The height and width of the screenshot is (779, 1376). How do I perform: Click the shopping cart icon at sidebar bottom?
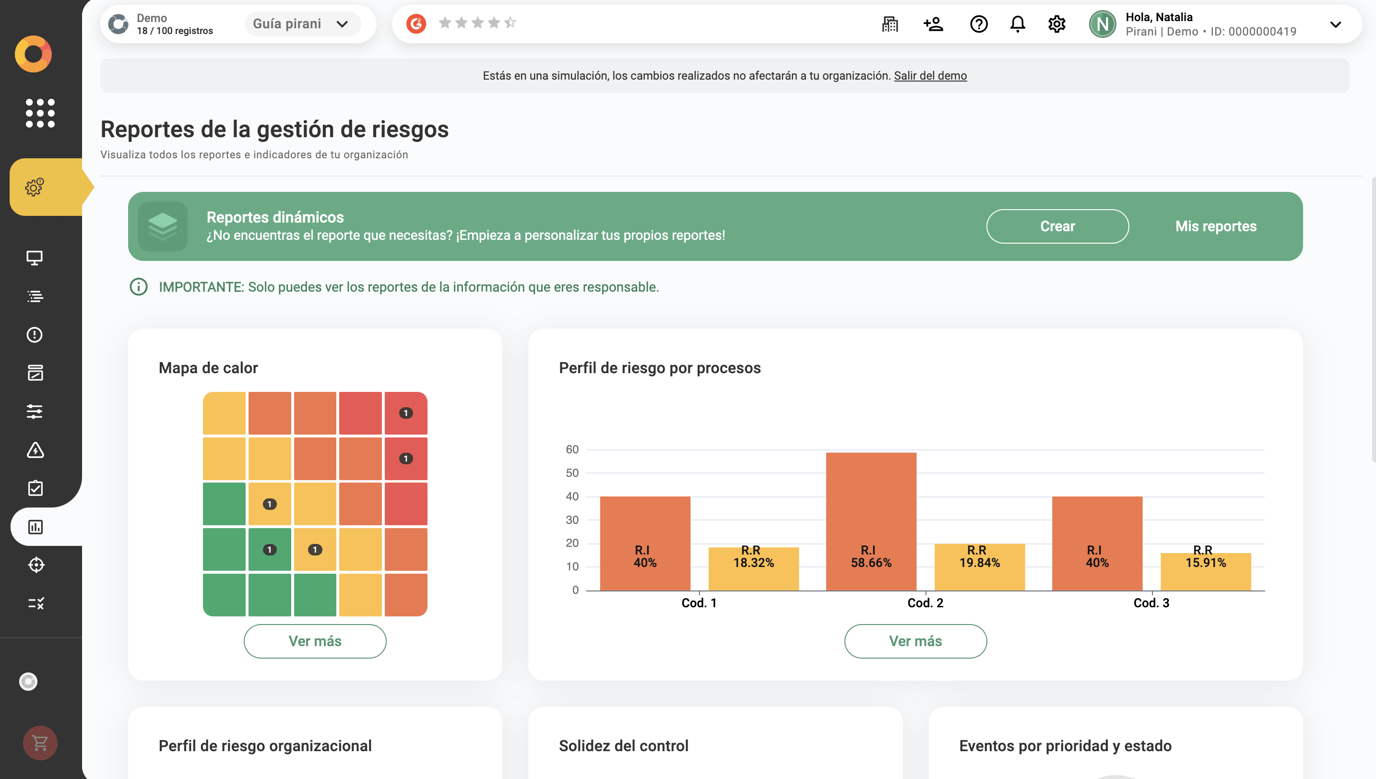click(x=39, y=743)
